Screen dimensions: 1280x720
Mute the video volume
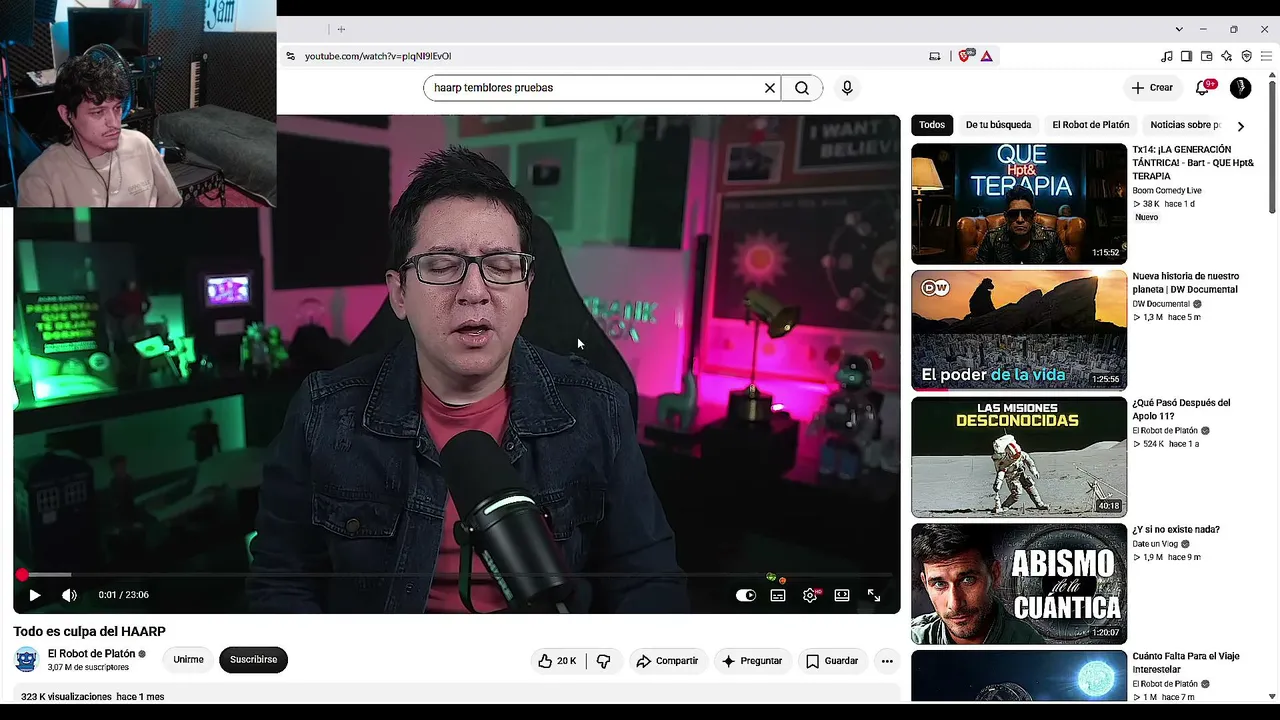(69, 595)
